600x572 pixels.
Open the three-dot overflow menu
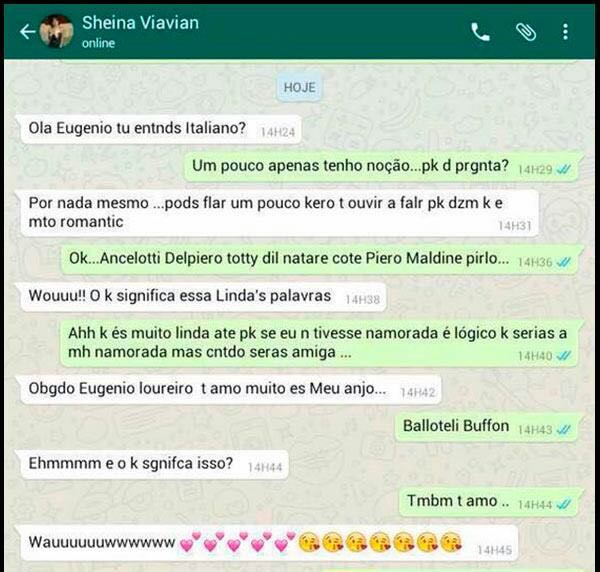coord(566,32)
